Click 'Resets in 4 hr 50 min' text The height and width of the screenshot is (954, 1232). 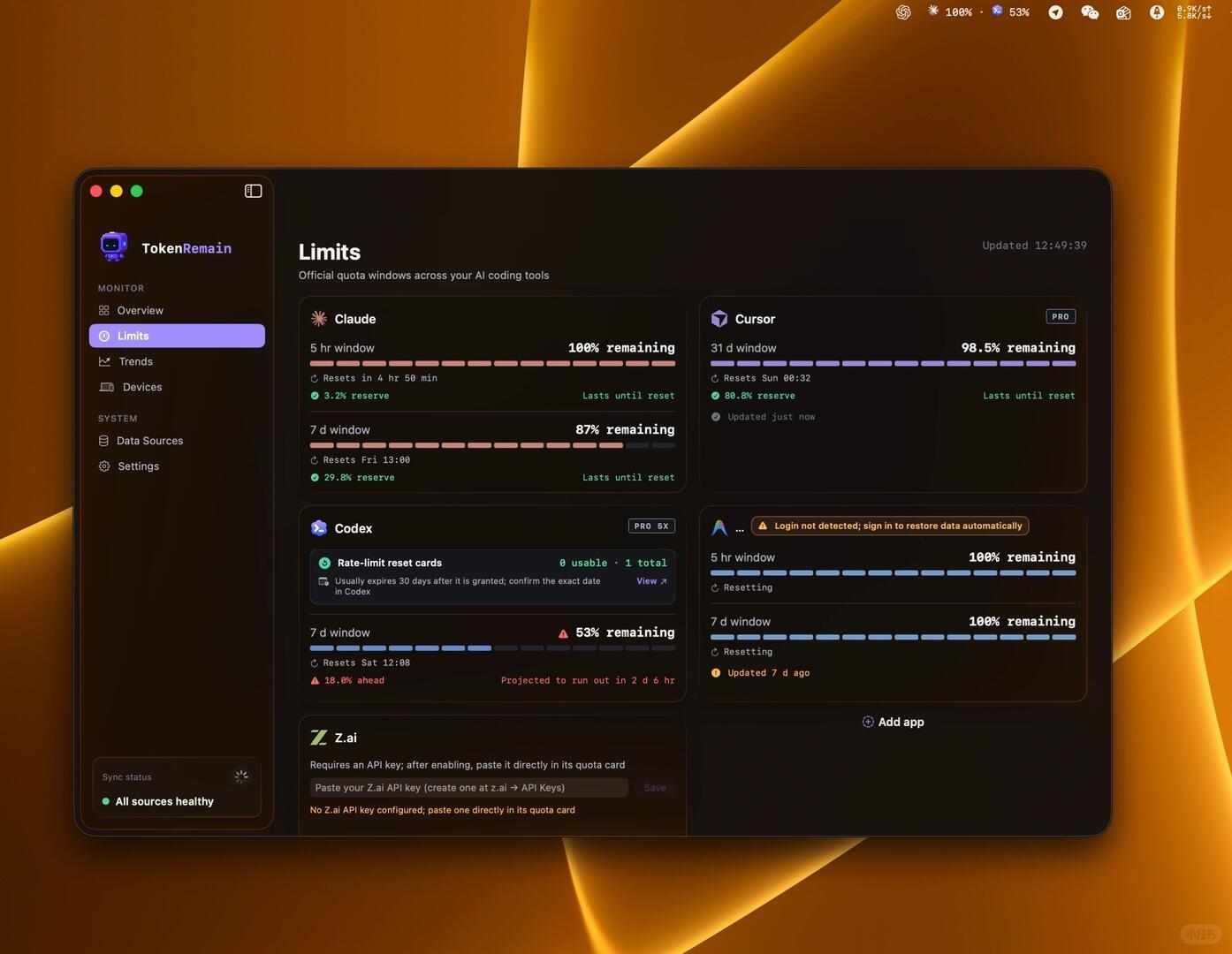click(380, 378)
